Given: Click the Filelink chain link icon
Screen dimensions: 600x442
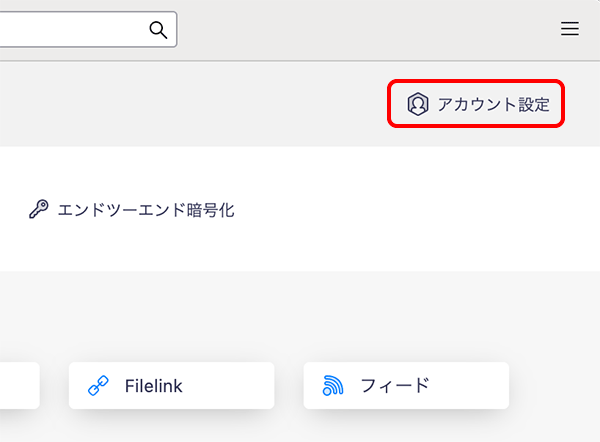Looking at the screenshot, I should pyautogui.click(x=98, y=385).
